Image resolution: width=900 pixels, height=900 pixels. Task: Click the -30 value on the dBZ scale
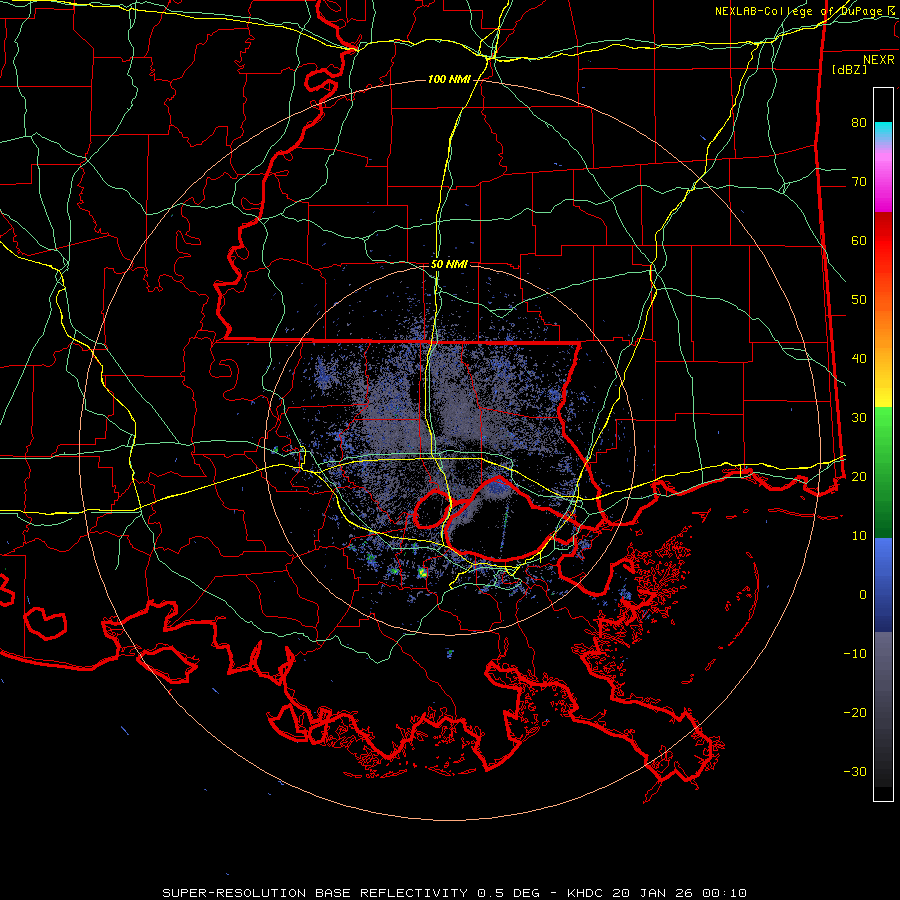tap(855, 771)
